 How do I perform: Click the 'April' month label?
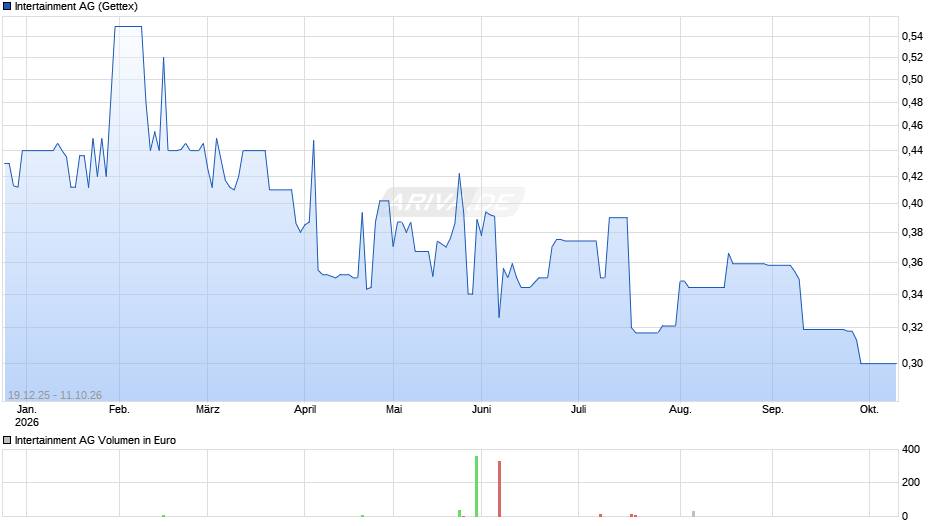[x=305, y=410]
